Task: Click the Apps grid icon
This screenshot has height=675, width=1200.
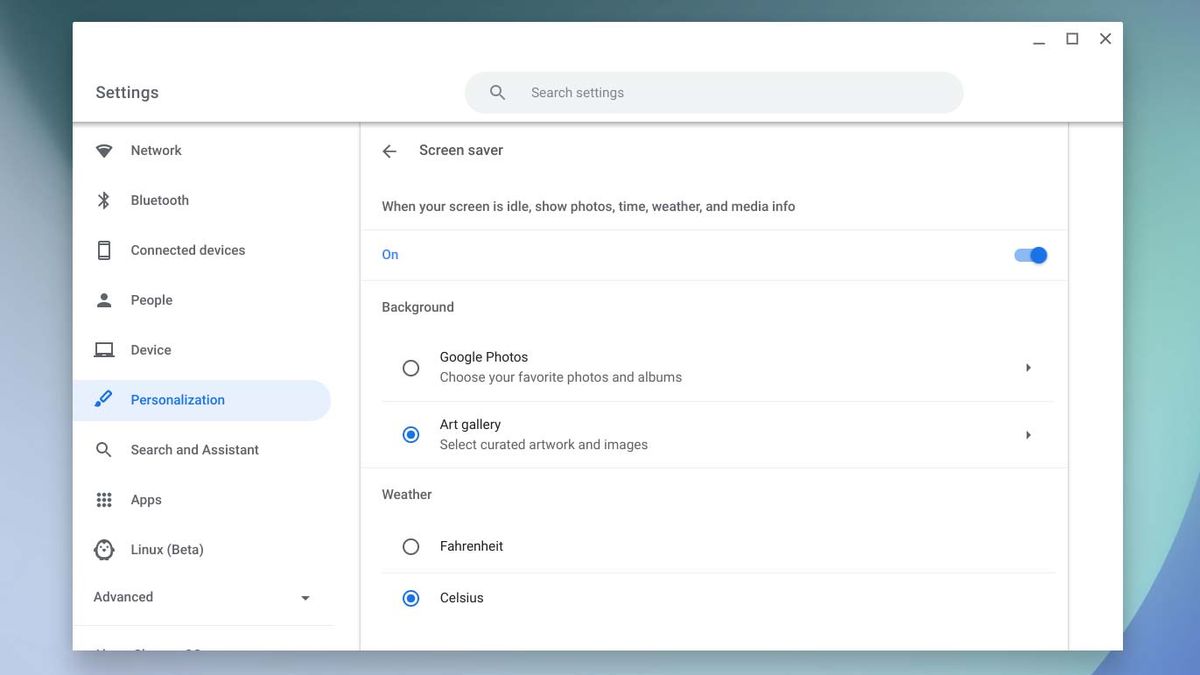Action: [x=104, y=499]
